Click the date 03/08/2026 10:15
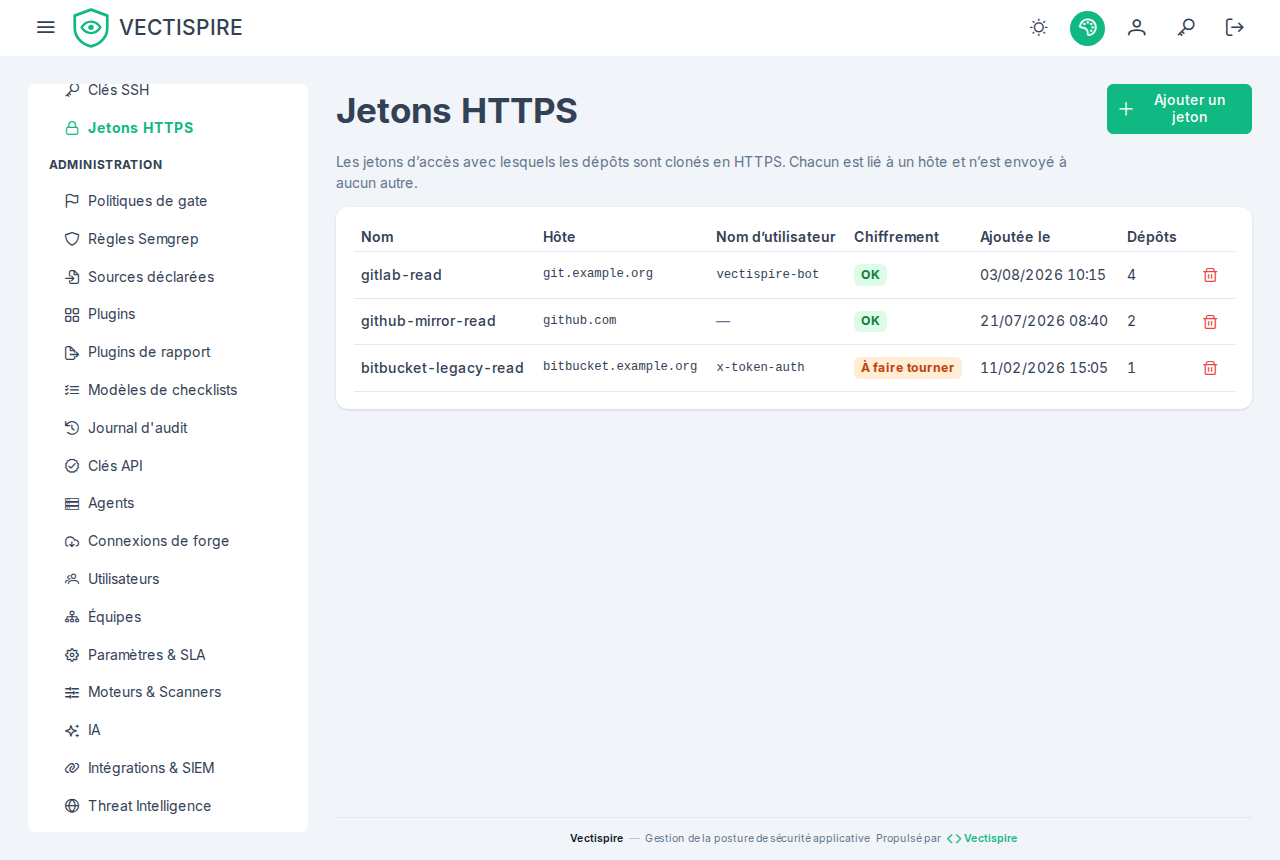1280x860 pixels. [x=1043, y=275]
